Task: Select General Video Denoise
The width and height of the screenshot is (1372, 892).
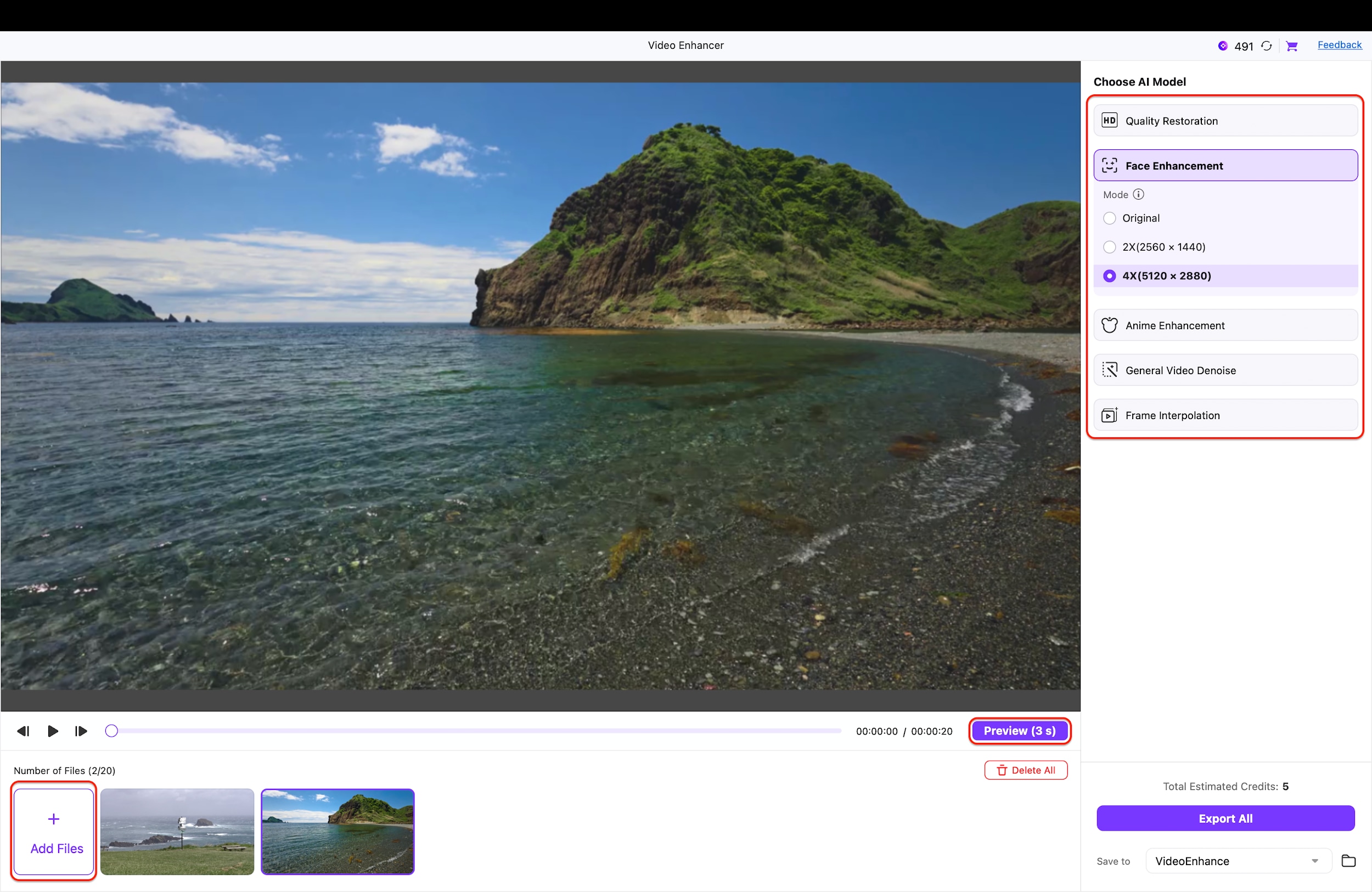Action: [1224, 370]
